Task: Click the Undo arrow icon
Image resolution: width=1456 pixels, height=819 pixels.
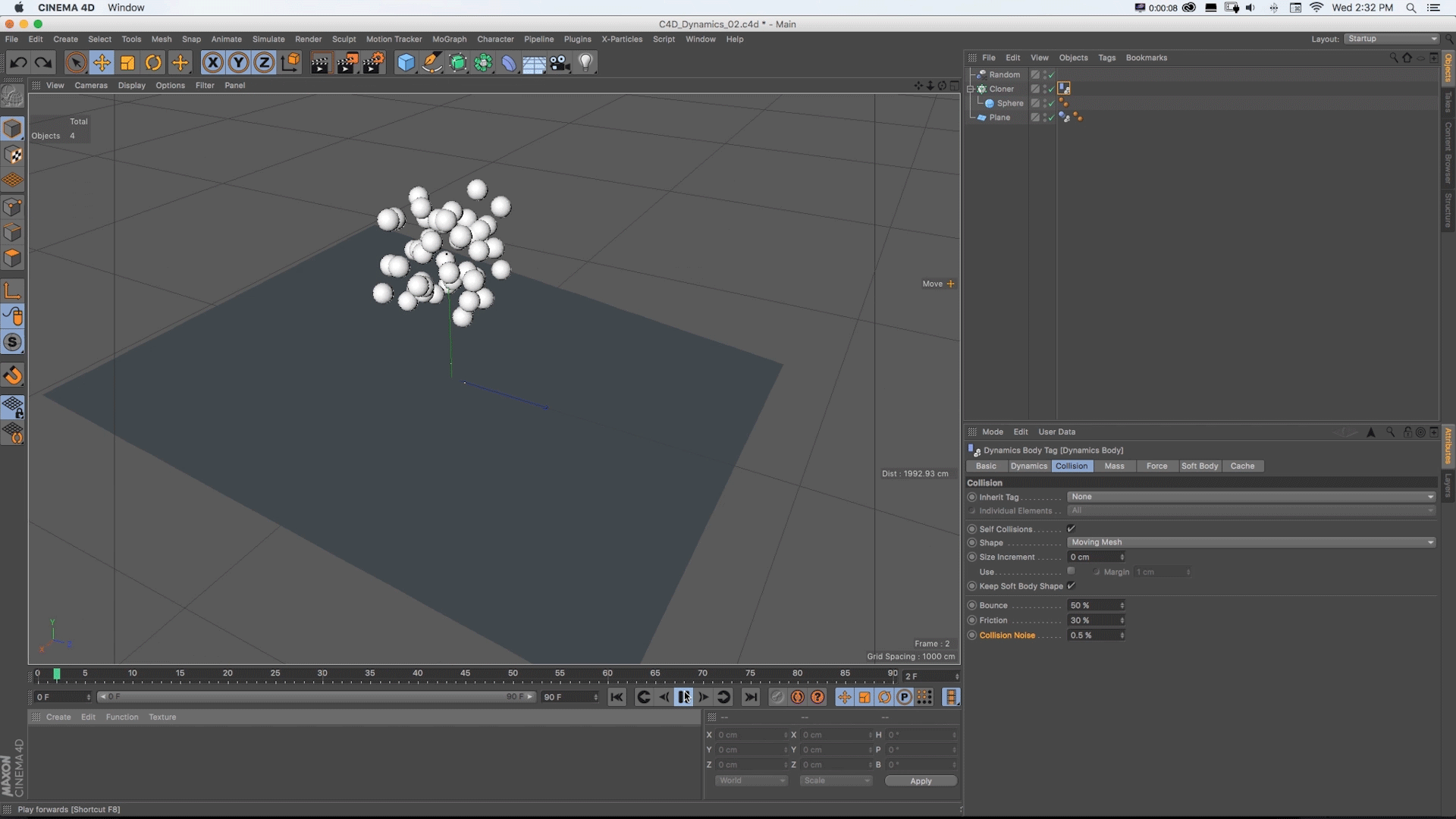Action: click(18, 63)
